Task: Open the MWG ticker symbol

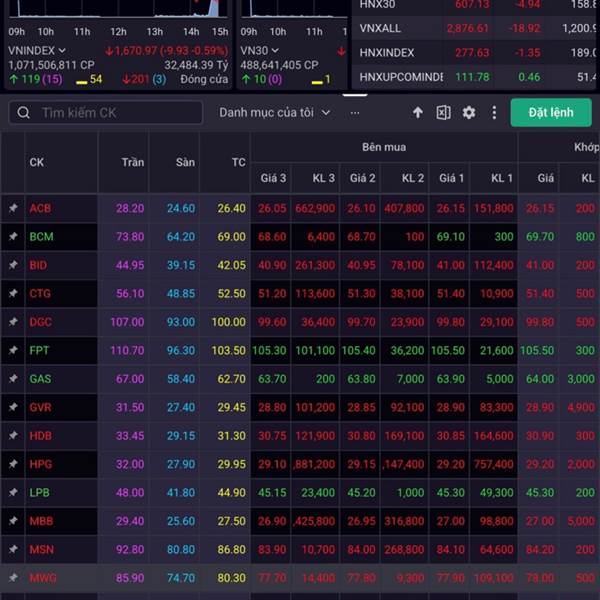Action: (x=43, y=578)
